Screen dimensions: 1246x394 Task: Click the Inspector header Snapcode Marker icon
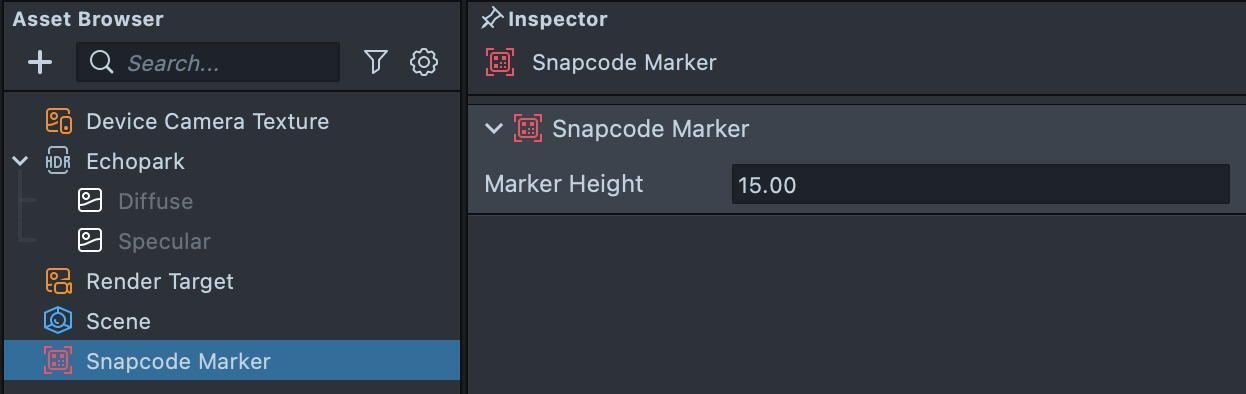tap(500, 63)
